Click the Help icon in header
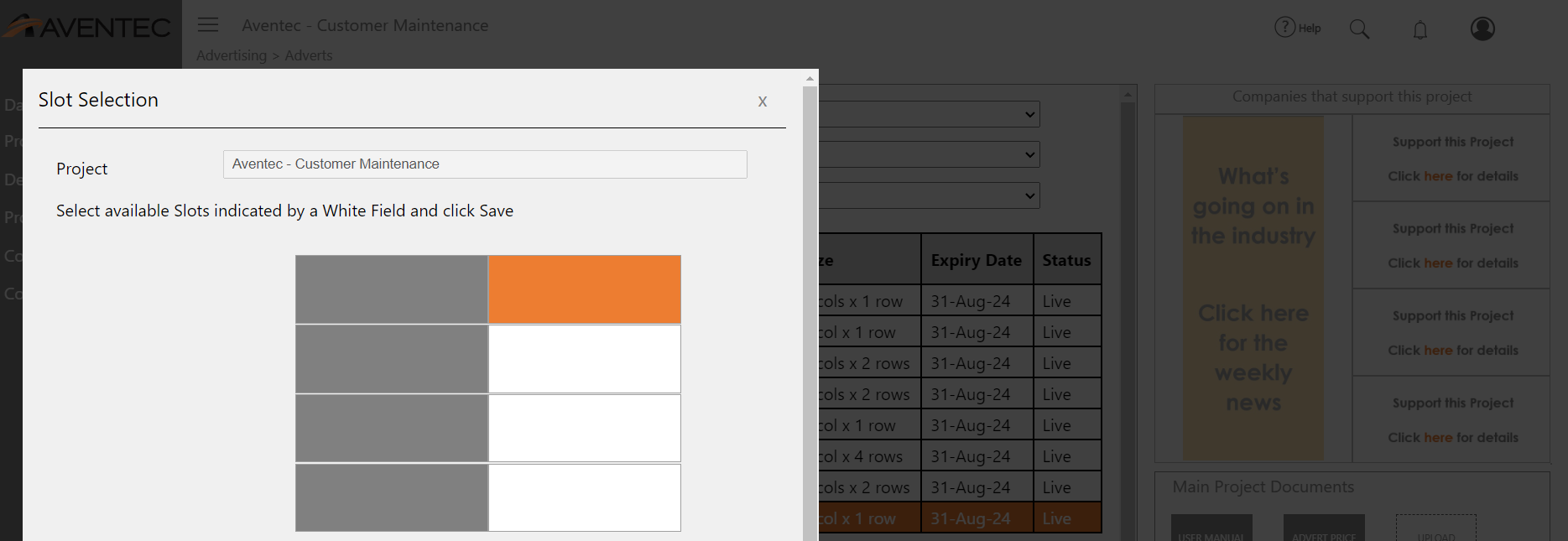 point(1296,28)
